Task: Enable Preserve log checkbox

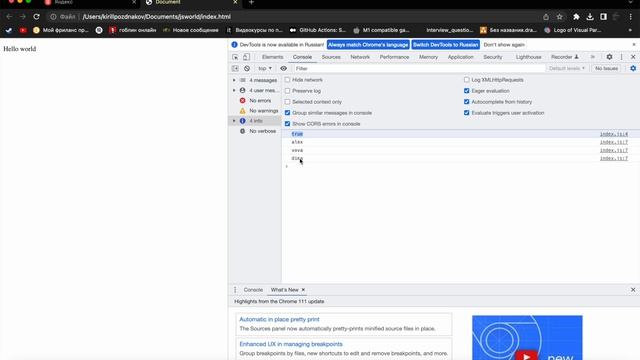Action: (287, 91)
